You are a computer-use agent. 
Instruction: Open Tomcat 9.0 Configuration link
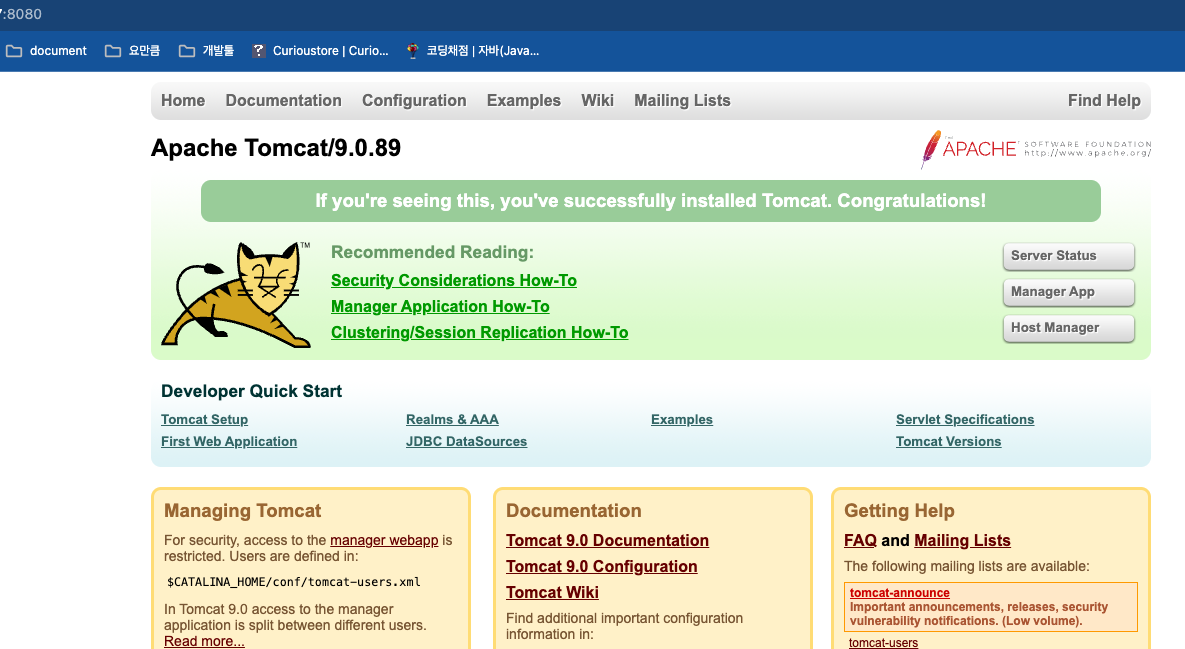[x=602, y=567]
